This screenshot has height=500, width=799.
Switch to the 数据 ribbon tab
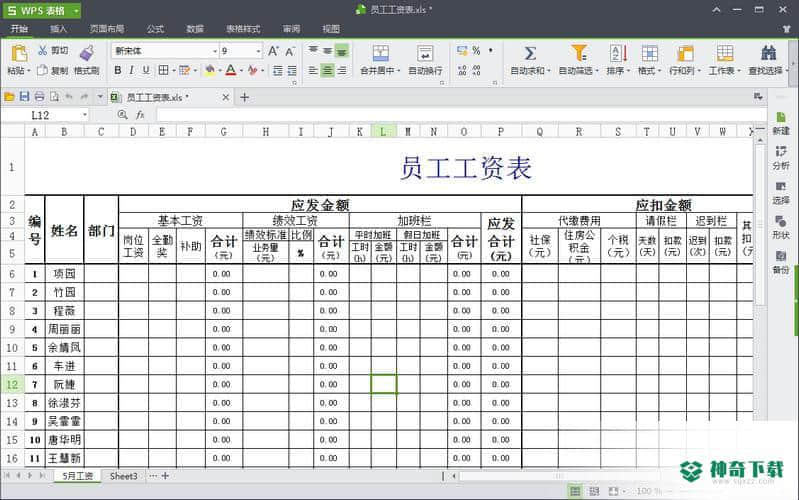coord(195,29)
